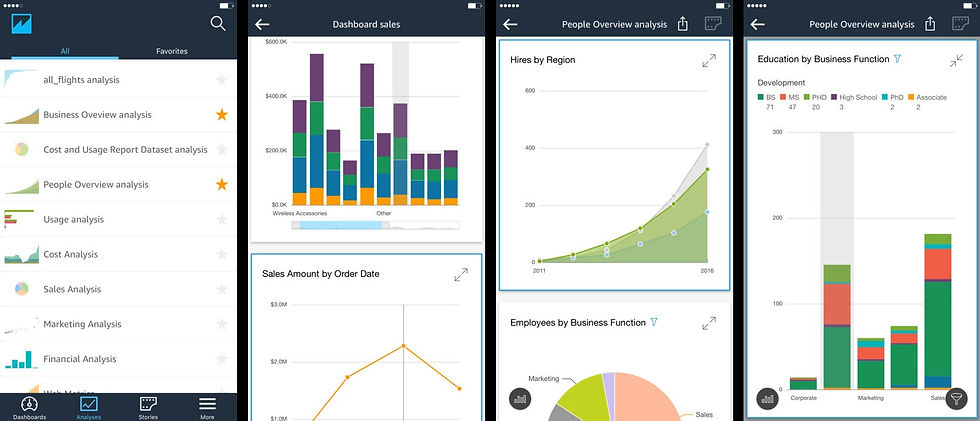This screenshot has height=421, width=980.
Task: Favorite the Financial Analysis star
Action: [221, 359]
